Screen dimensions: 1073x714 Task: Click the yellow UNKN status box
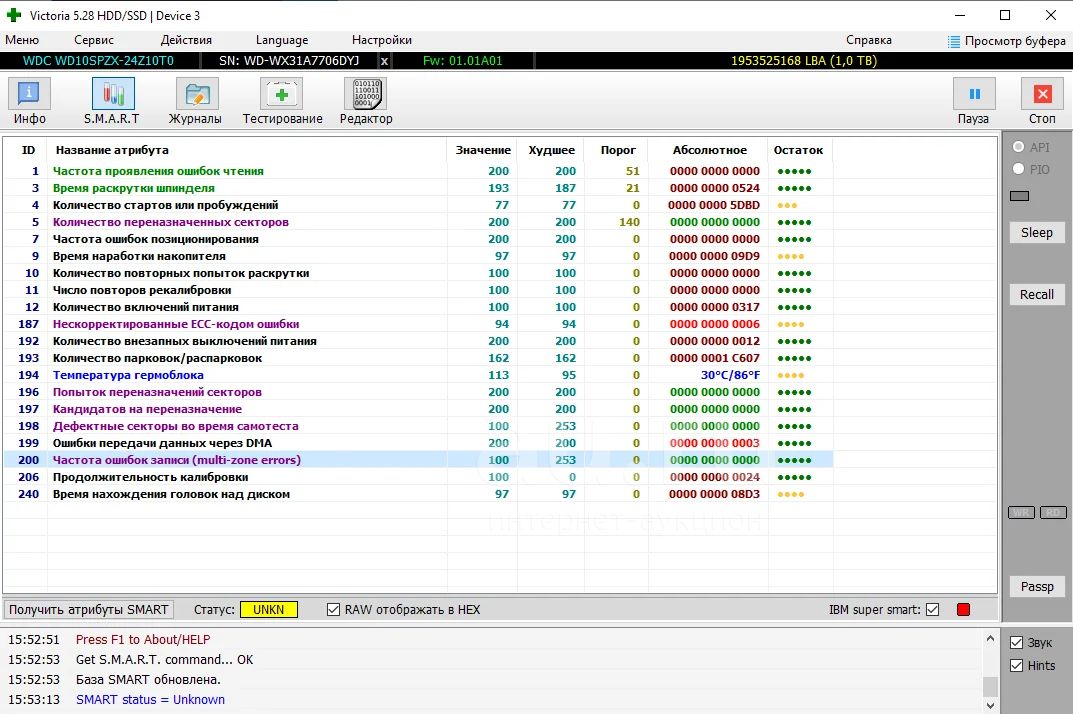tap(268, 609)
